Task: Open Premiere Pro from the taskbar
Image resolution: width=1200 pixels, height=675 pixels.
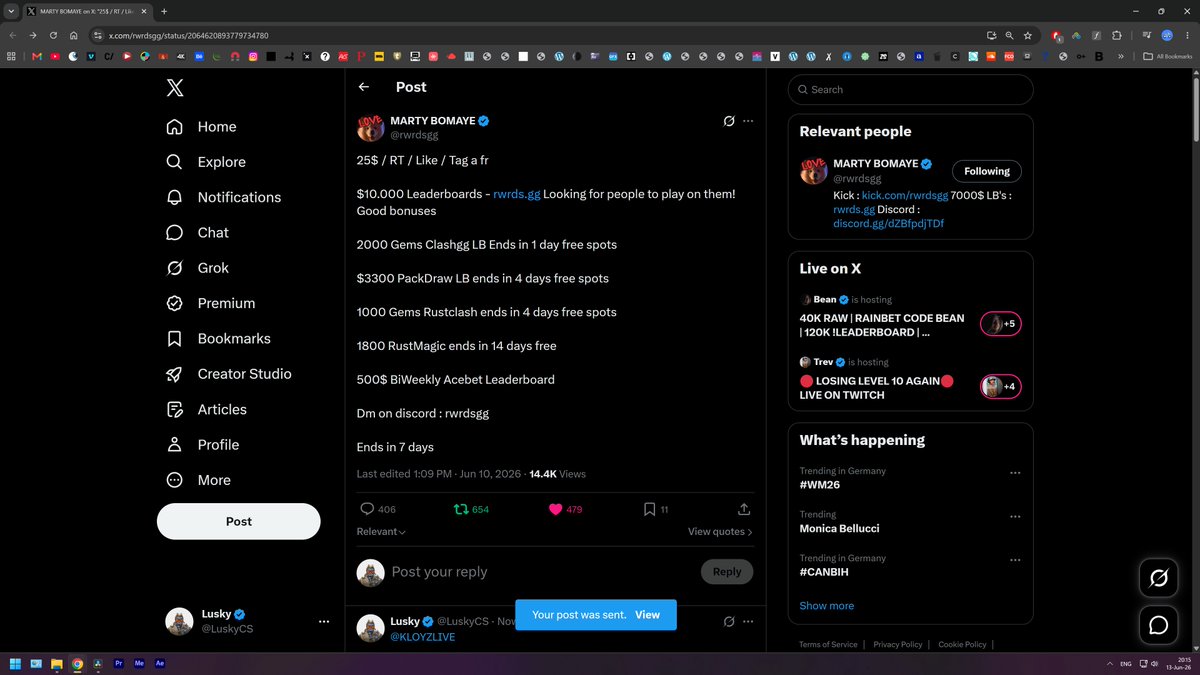Action: [119, 663]
